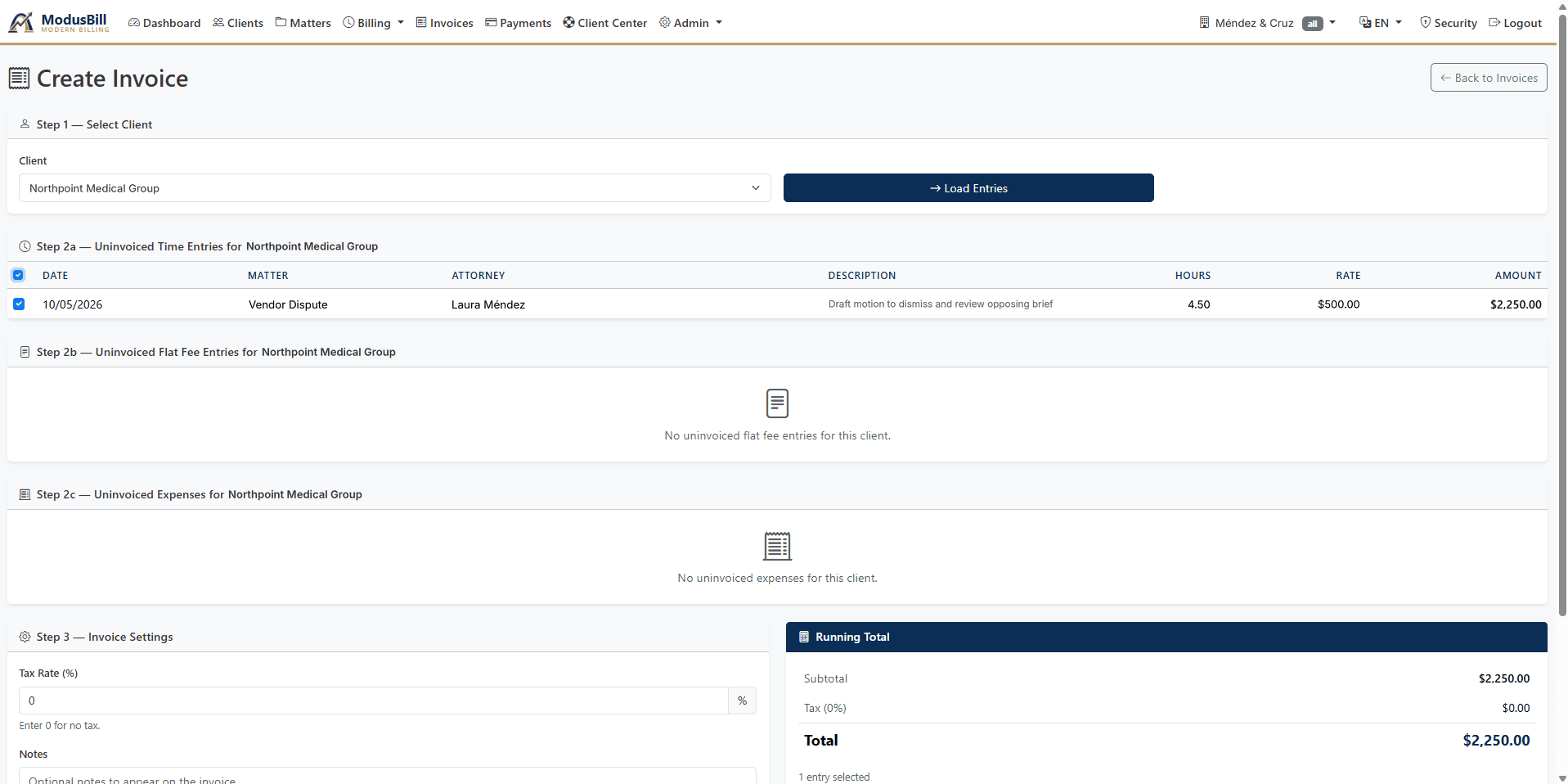The height and width of the screenshot is (784, 1568).
Task: Open the Matters page
Action: click(x=303, y=23)
